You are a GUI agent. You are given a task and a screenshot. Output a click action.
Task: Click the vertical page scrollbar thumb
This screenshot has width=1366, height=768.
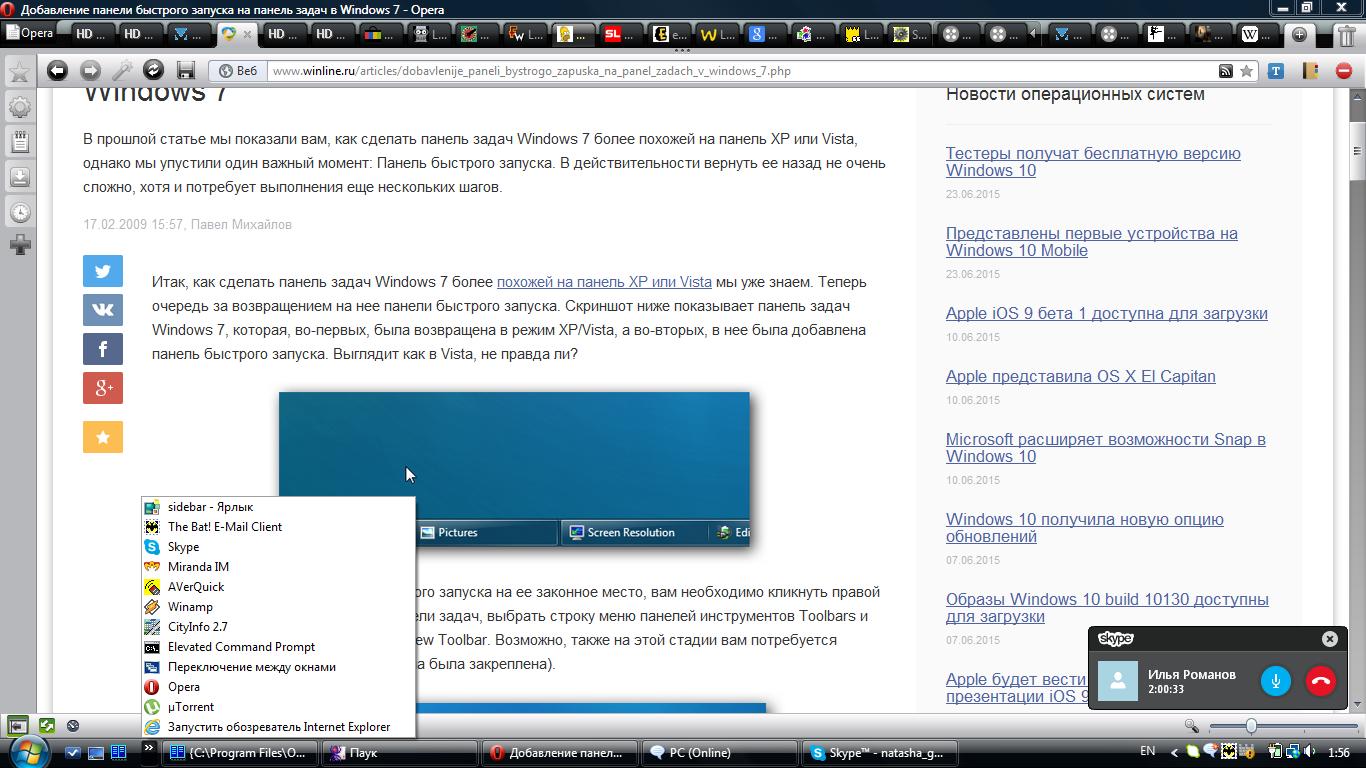point(1357,152)
